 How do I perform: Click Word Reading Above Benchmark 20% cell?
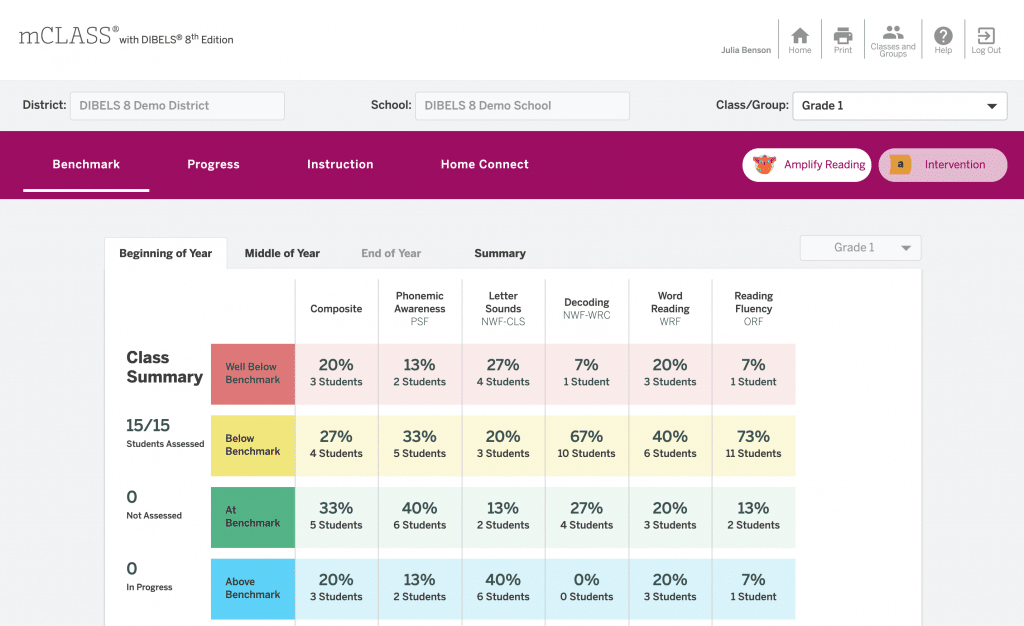(x=670, y=589)
